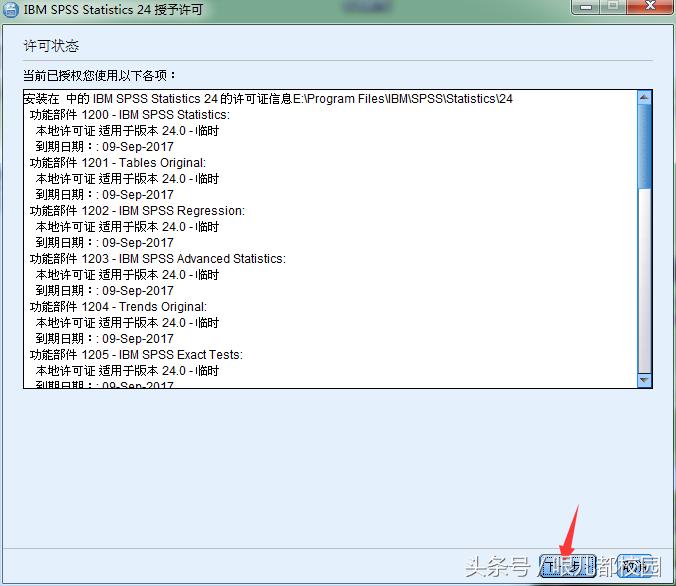Viewport: 676px width, 586px height.
Task: Click the SPSS application icon in title bar
Action: click(10, 9)
